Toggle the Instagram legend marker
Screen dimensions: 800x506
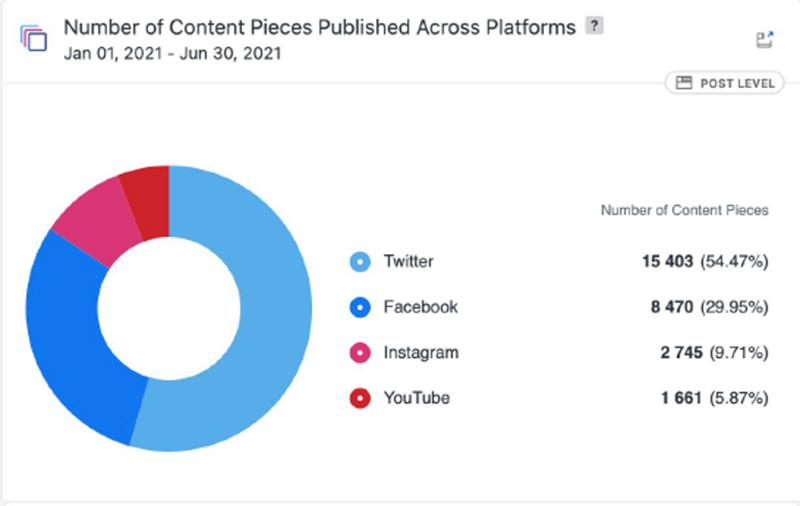[x=360, y=352]
